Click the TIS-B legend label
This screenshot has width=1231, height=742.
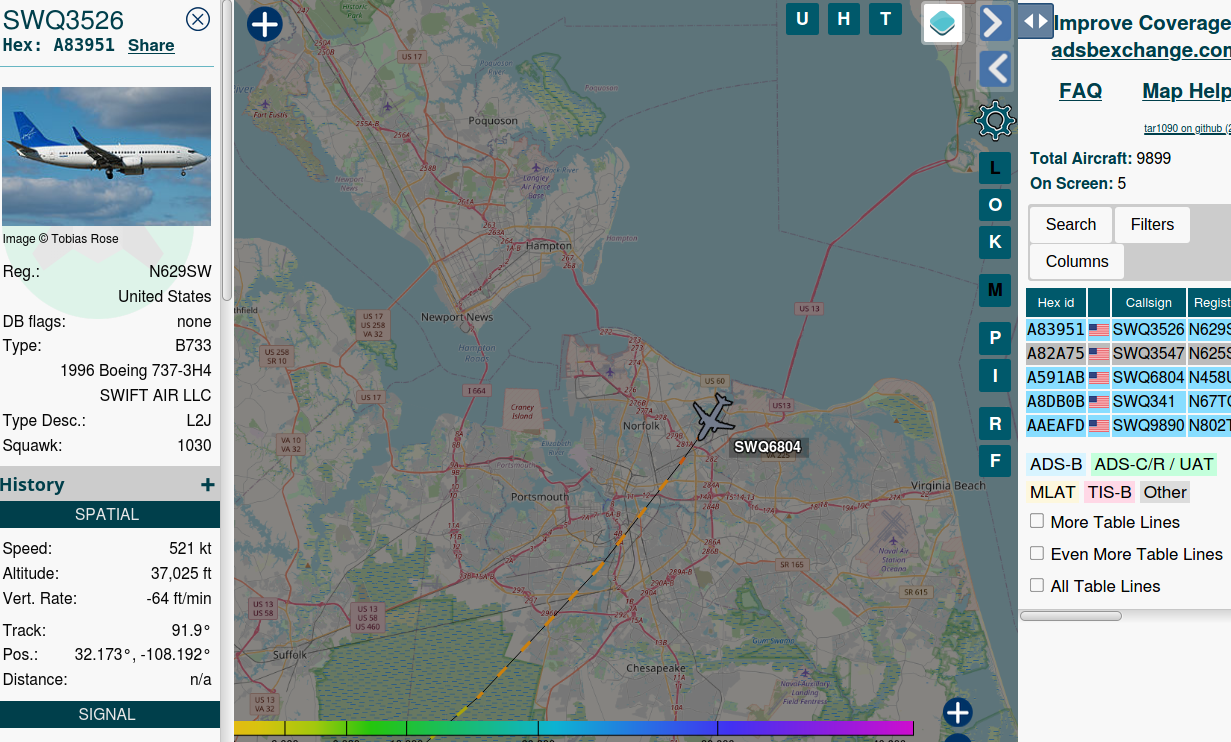click(x=1110, y=492)
